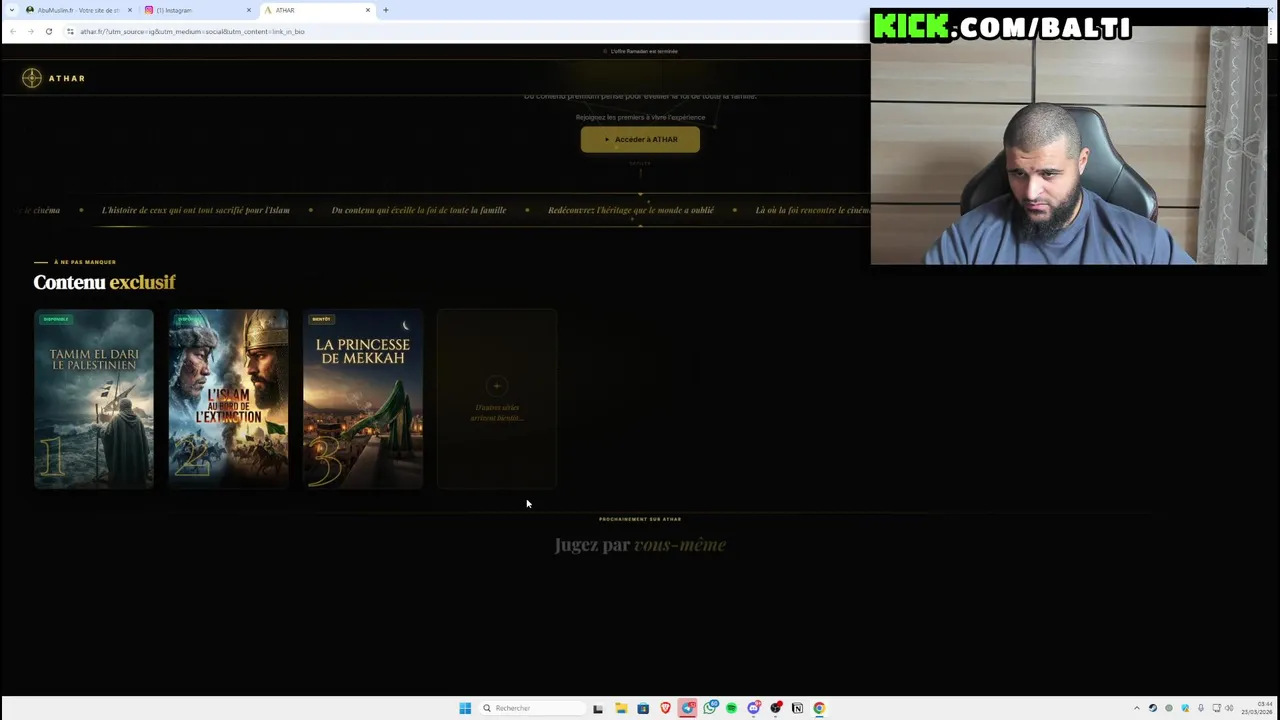Viewport: 1280px width, 720px height.
Task: Open Google Chrome from the taskbar
Action: tap(819, 708)
